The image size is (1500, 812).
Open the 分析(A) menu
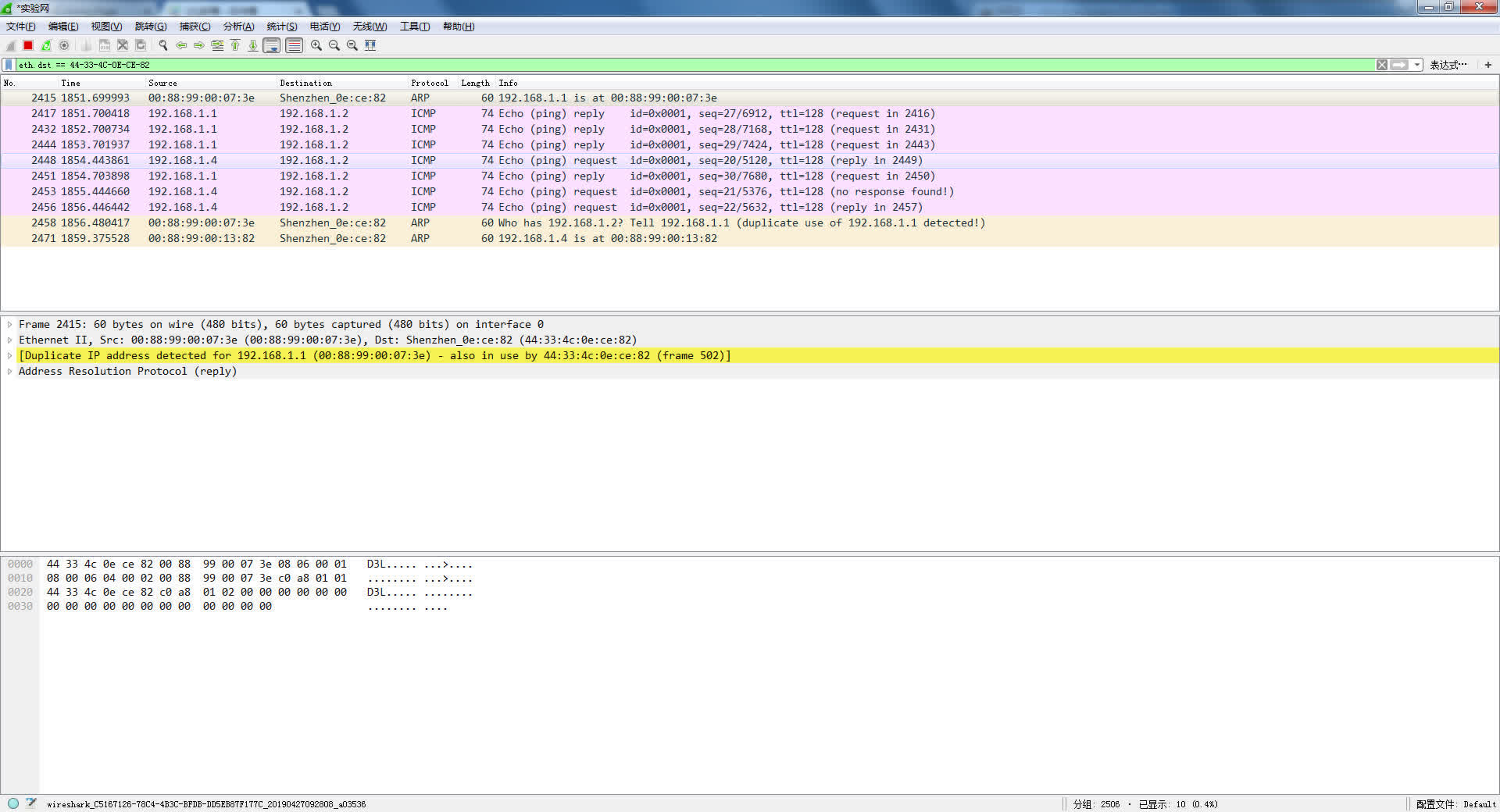pos(238,27)
